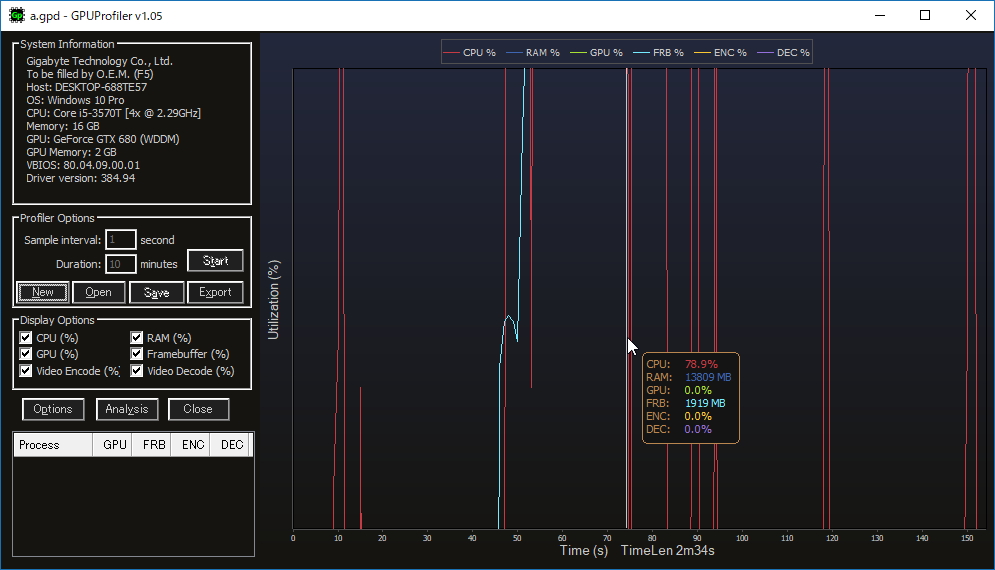Sort by the ENC column header
The width and height of the screenshot is (995, 570).
pyautogui.click(x=190, y=445)
